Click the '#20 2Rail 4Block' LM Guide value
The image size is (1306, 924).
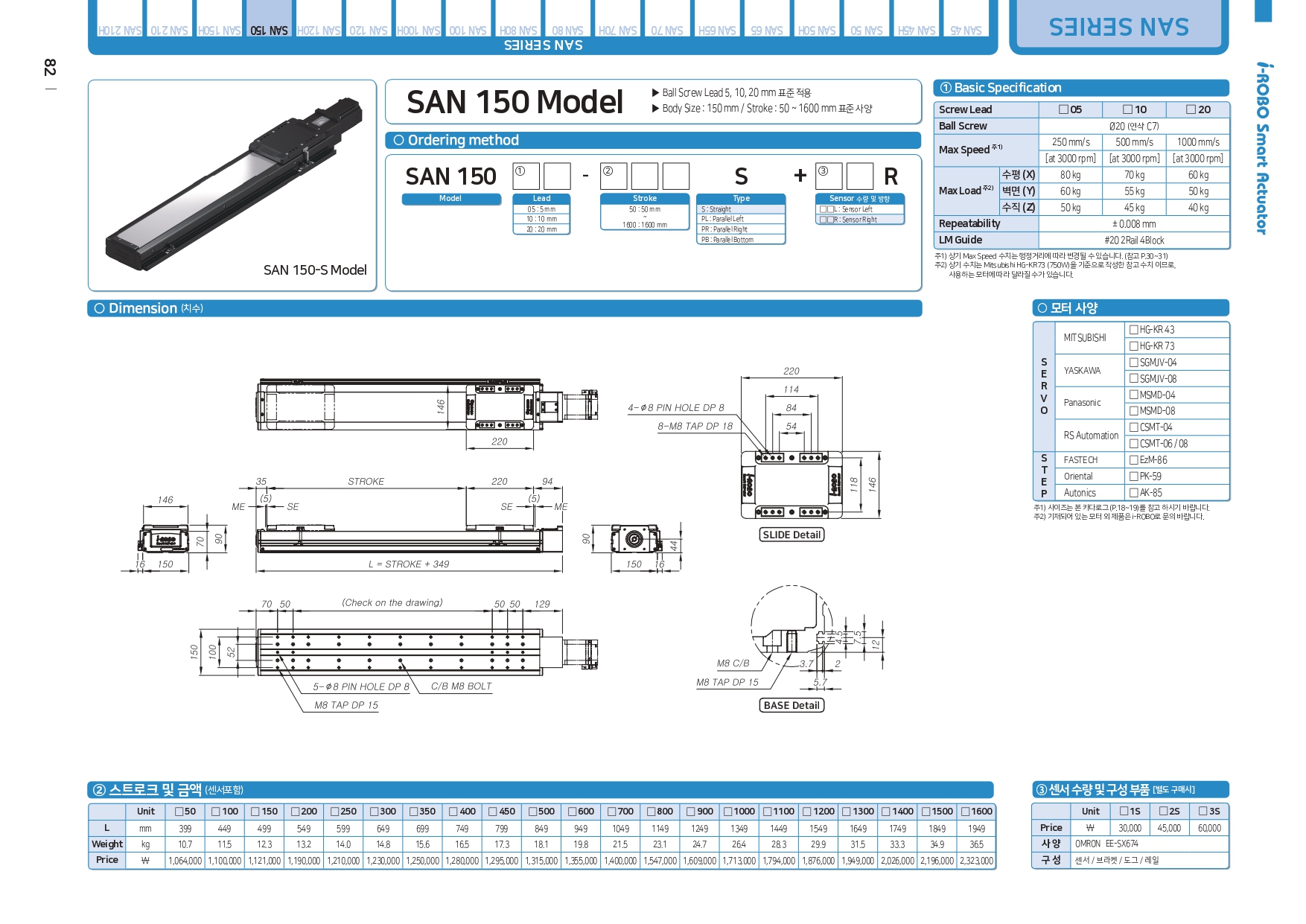tap(1134, 240)
